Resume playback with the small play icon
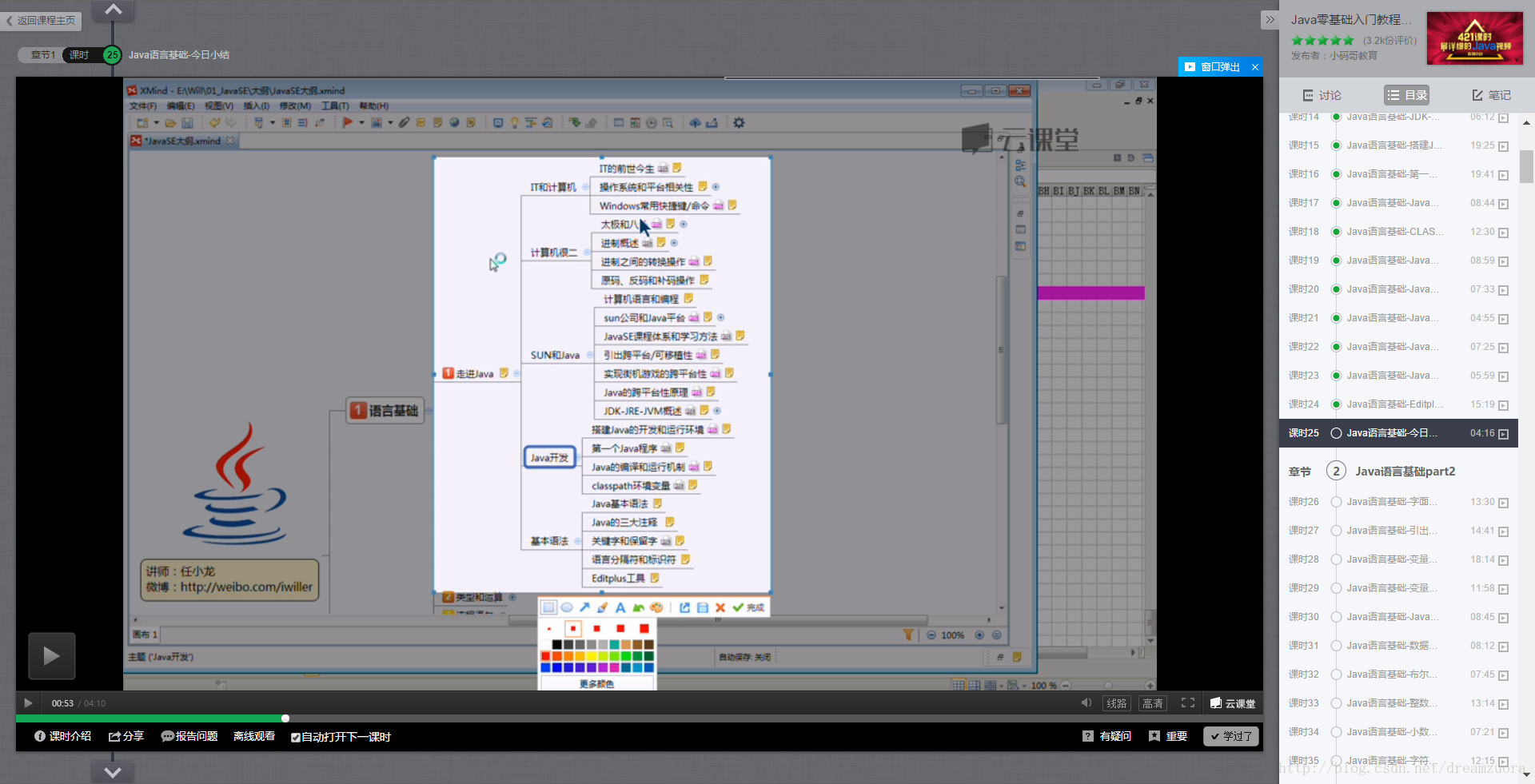The height and width of the screenshot is (784, 1535). 28,703
